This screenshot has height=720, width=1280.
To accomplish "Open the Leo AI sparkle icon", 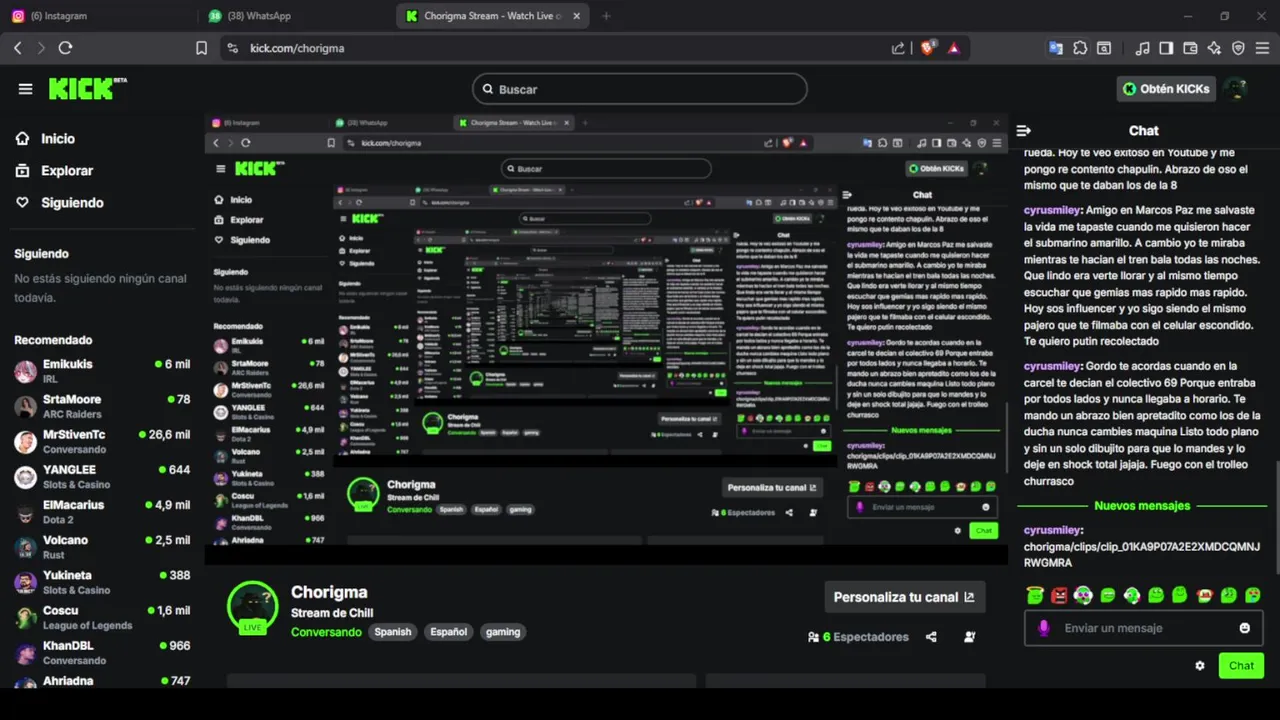I will 1214,48.
